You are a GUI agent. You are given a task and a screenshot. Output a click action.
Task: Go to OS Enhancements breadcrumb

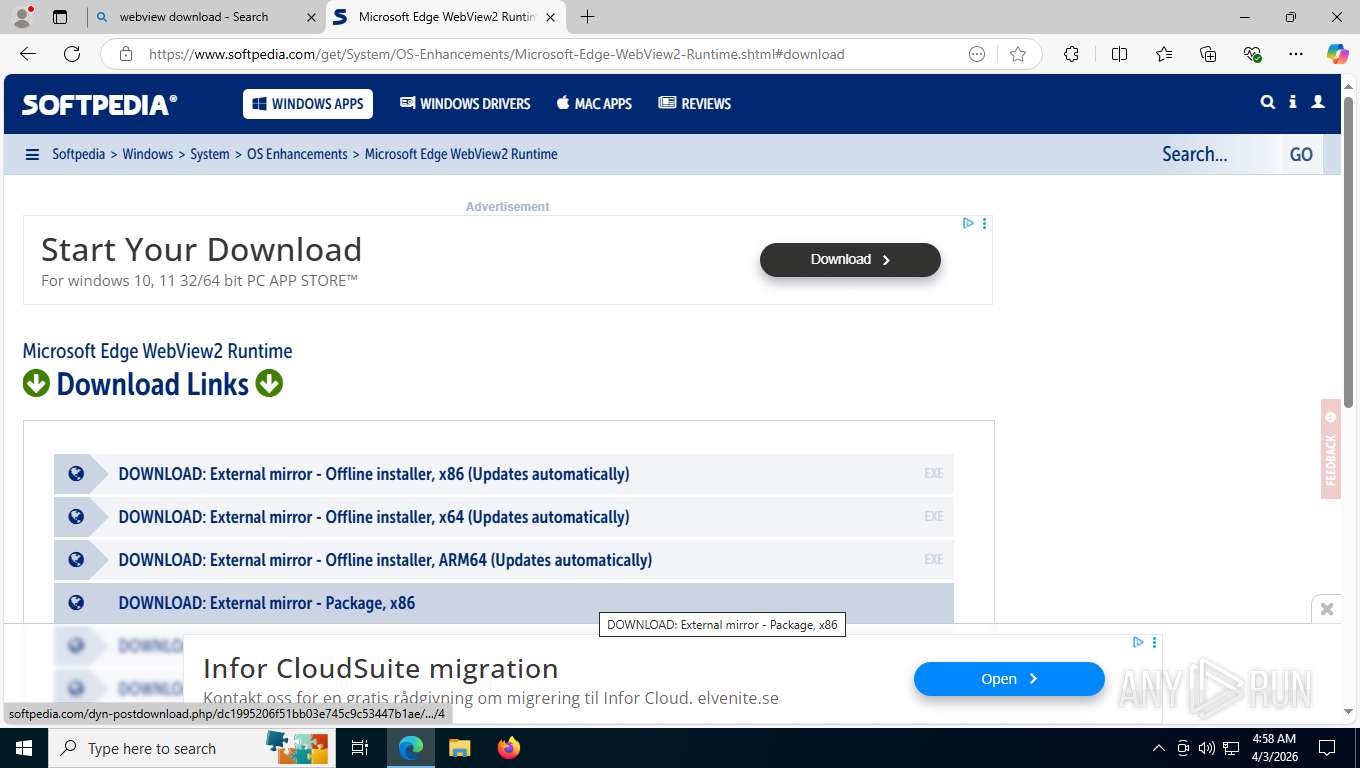297,154
